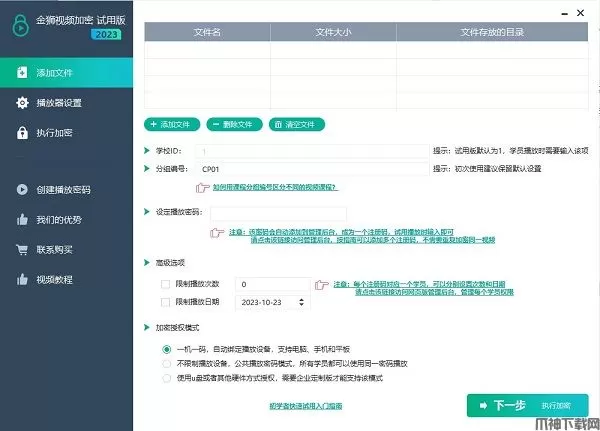Click the date spinner arrows for 2023-10-23
The width and height of the screenshot is (600, 431).
(302, 302)
